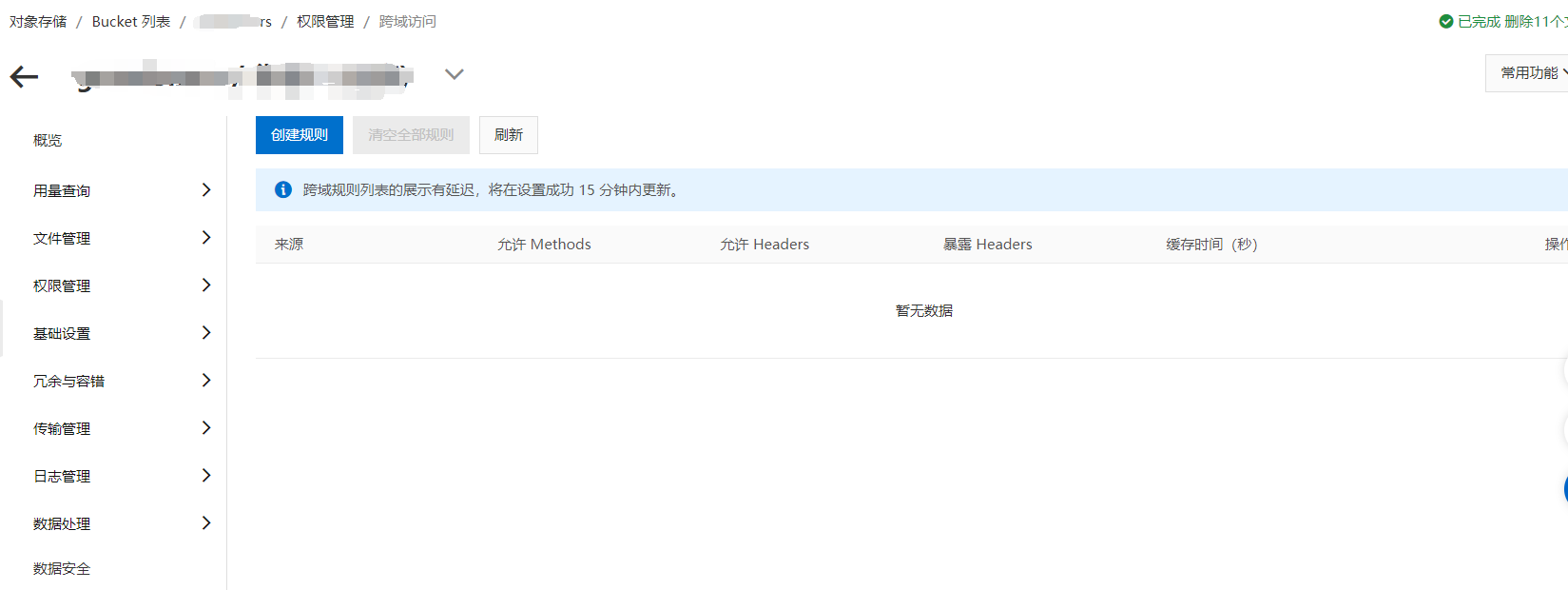The height and width of the screenshot is (590, 1568).
Task: Click the disabled 清空全部规则 button
Action: [411, 135]
